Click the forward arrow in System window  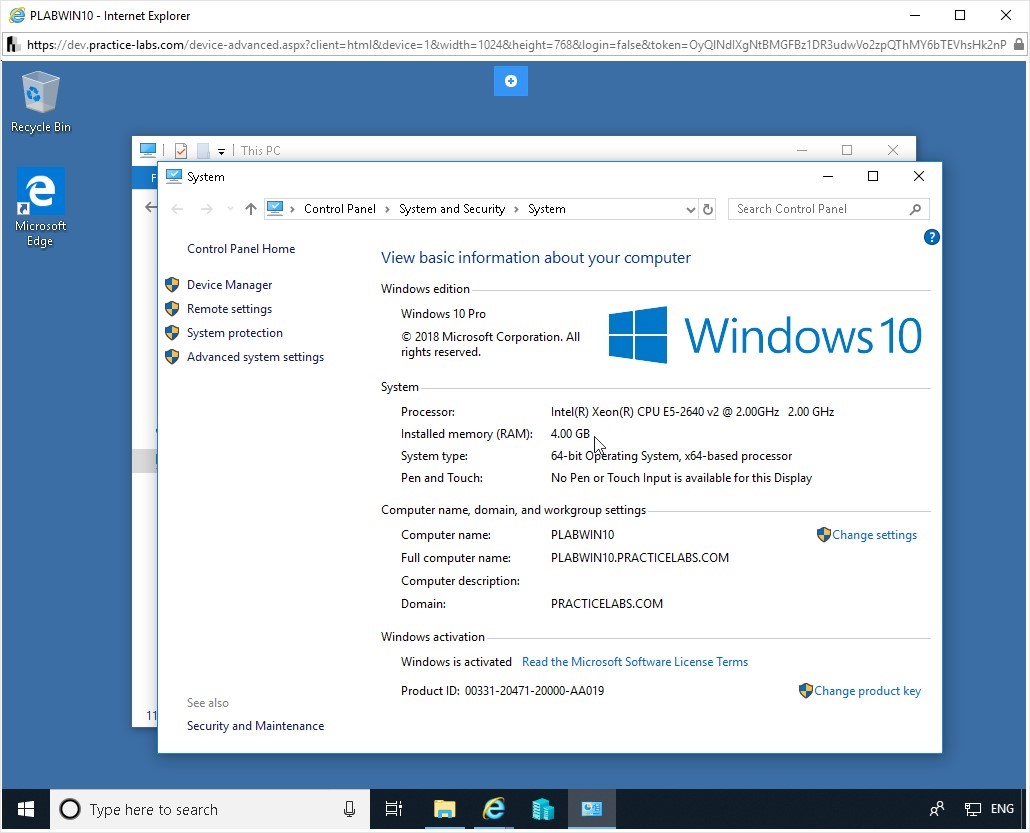tap(206, 209)
